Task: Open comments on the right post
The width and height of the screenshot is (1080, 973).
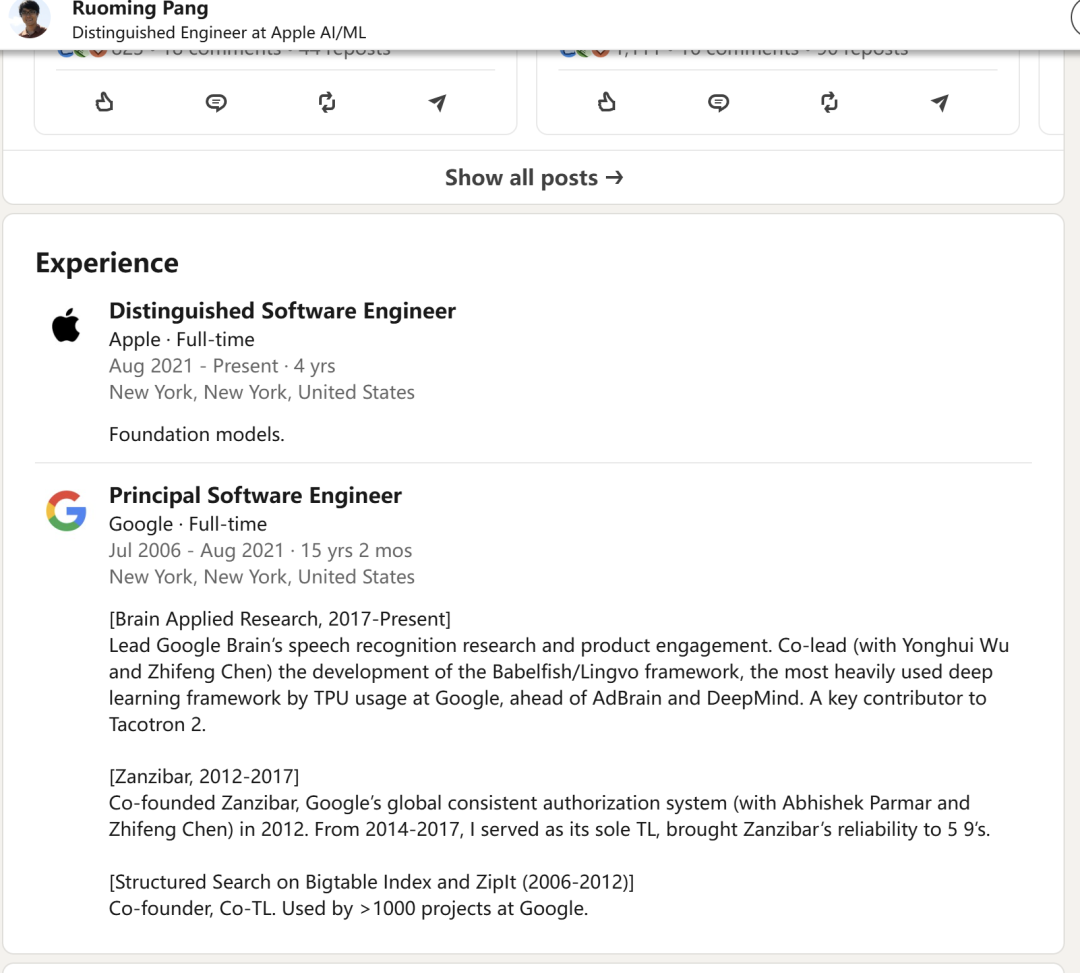Action: coord(718,102)
